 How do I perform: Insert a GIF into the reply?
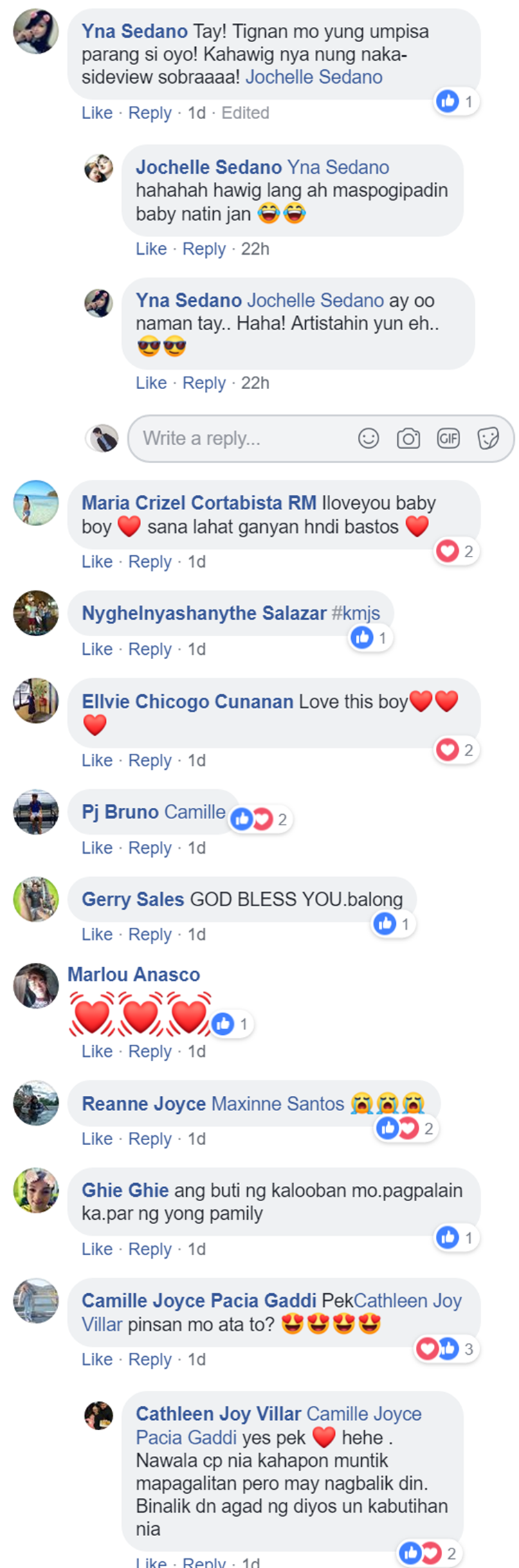(448, 438)
